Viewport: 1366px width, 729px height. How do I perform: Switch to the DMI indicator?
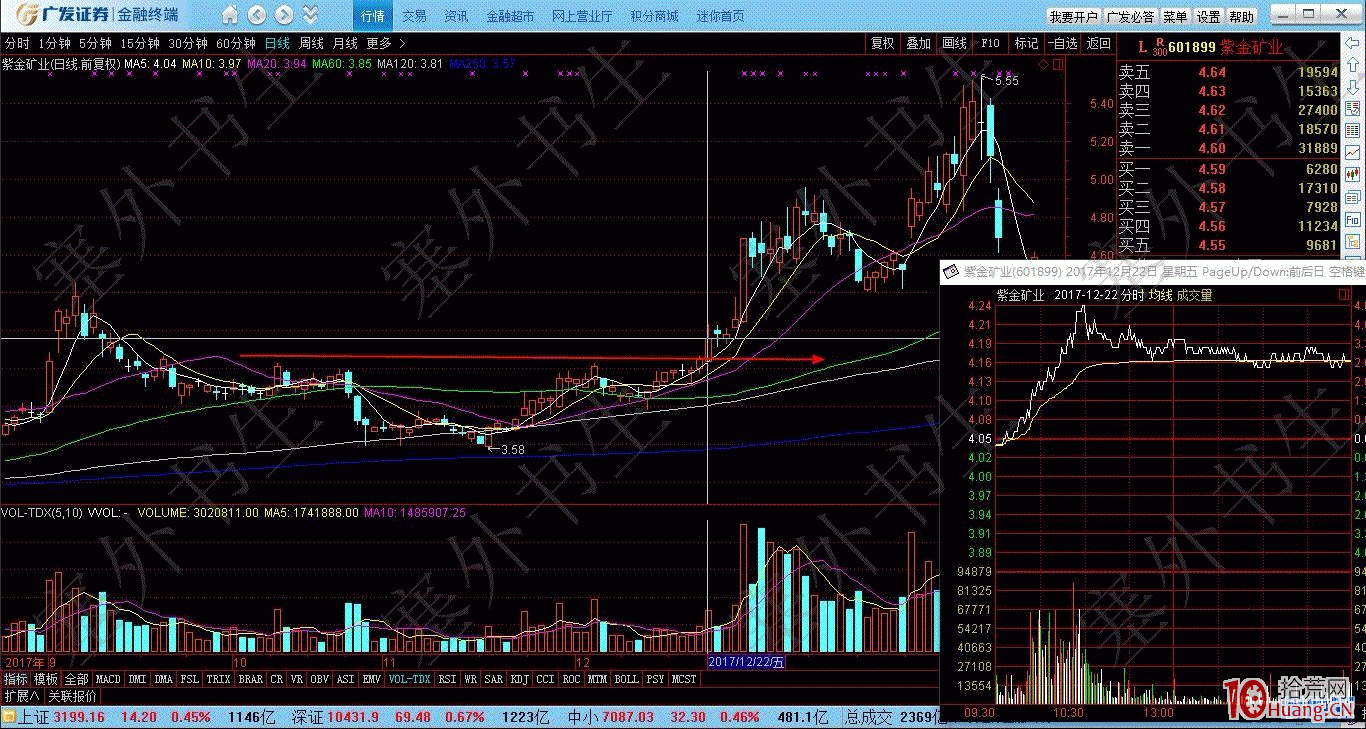[137, 679]
